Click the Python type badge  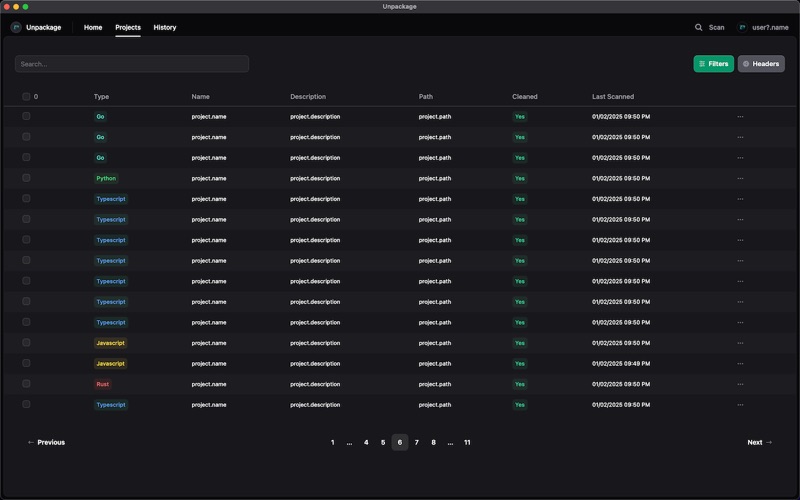106,179
